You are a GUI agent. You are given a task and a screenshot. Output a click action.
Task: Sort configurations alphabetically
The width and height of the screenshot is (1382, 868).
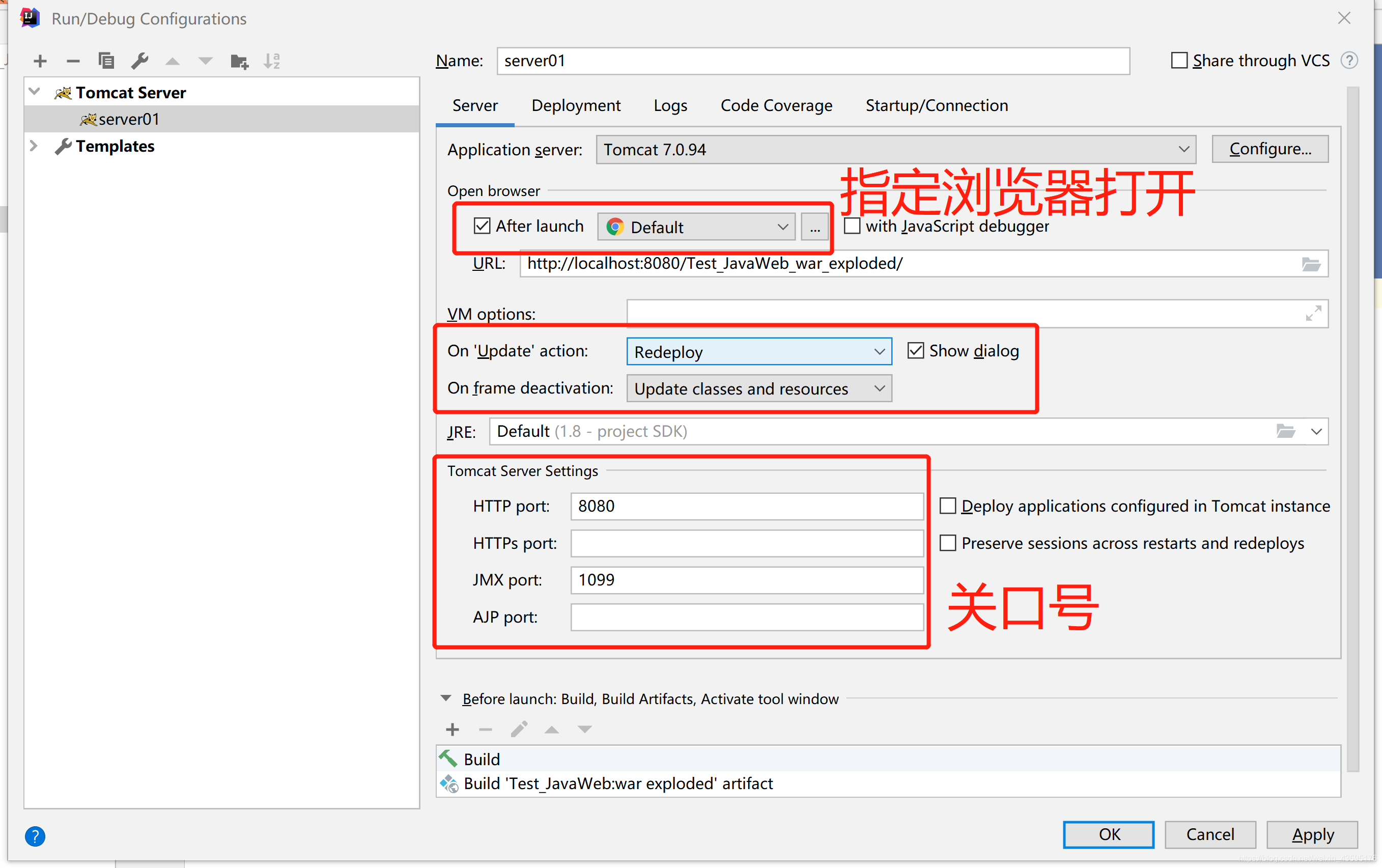point(272,61)
